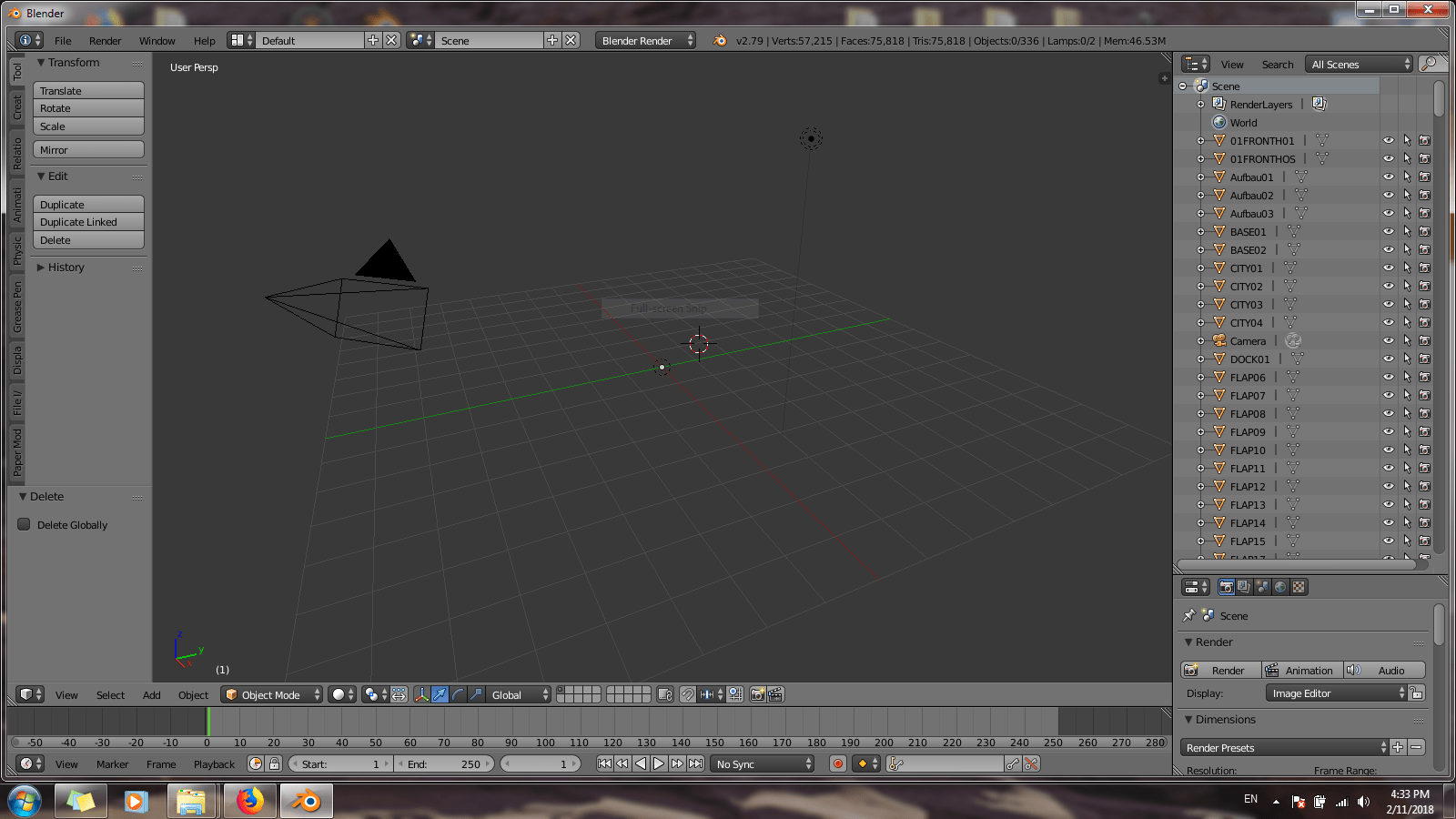This screenshot has height=819, width=1456.
Task: Open the Window menu
Action: click(157, 40)
